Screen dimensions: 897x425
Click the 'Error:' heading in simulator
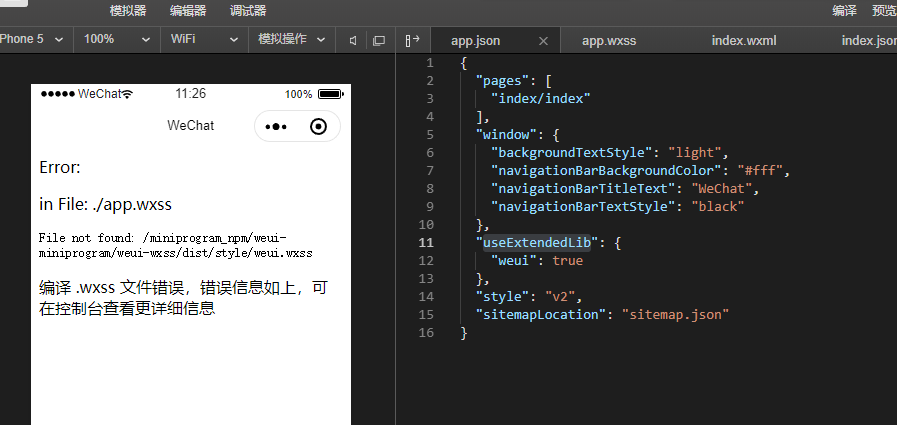[x=60, y=168]
